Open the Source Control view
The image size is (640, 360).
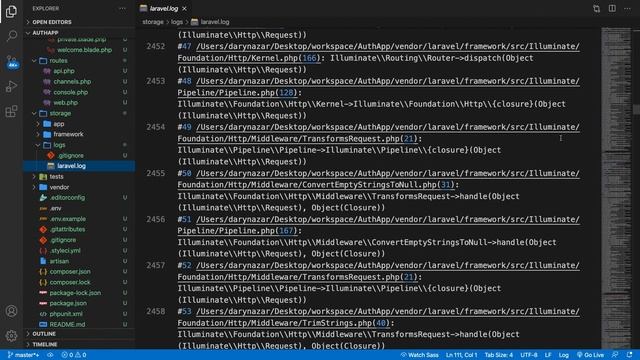tap(11, 61)
